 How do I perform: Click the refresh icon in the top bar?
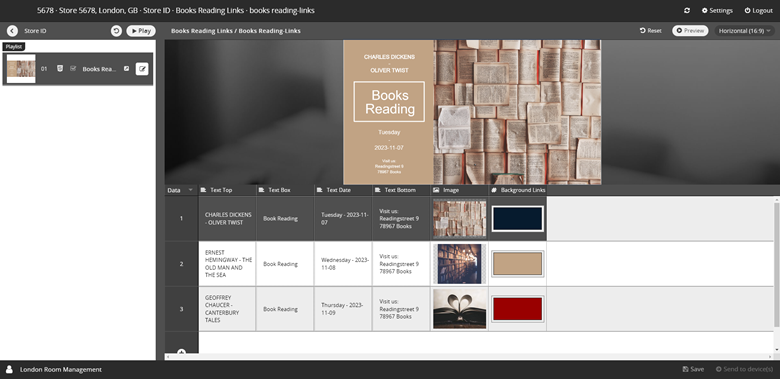click(x=687, y=10)
